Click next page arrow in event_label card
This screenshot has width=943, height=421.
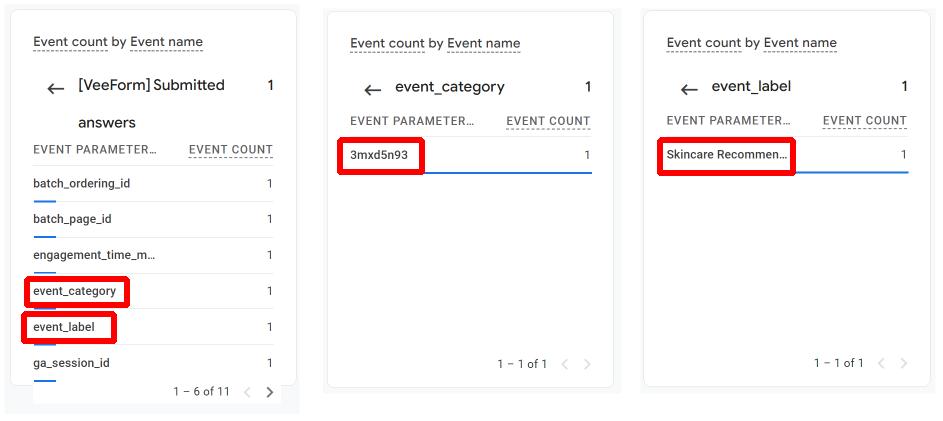903,363
